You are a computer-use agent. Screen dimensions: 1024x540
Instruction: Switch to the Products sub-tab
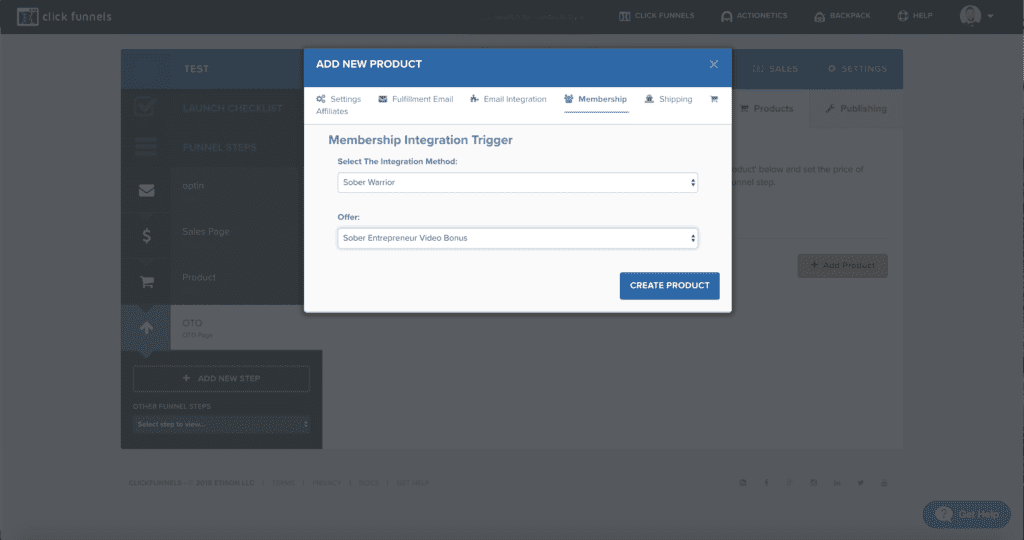767,108
